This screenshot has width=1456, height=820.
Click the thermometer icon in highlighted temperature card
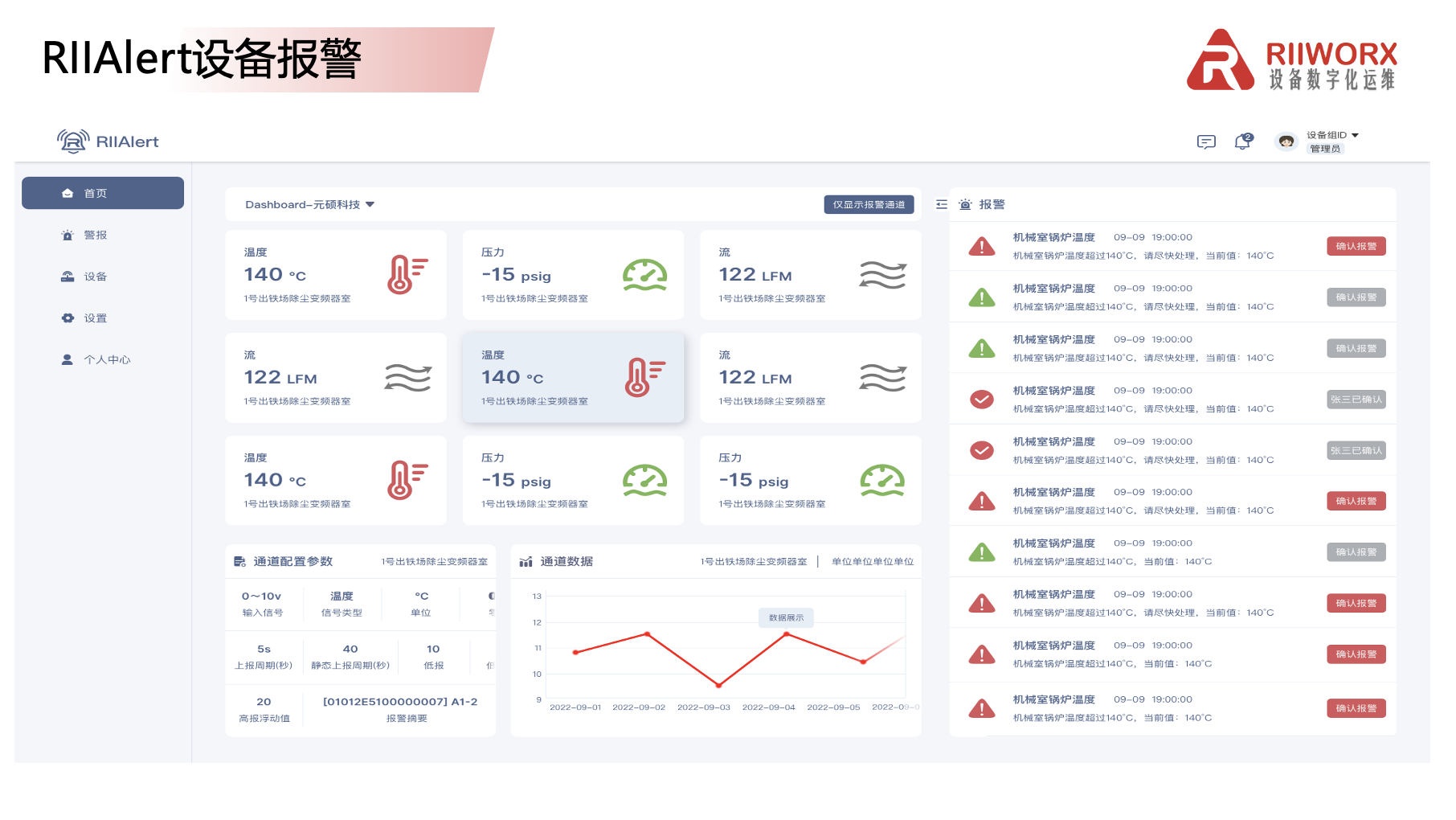(644, 377)
